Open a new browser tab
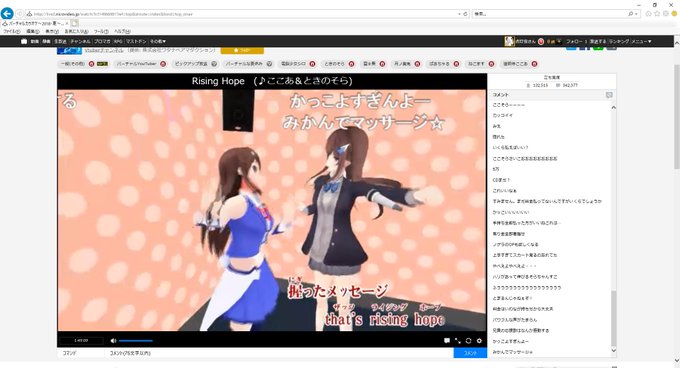 point(75,23)
